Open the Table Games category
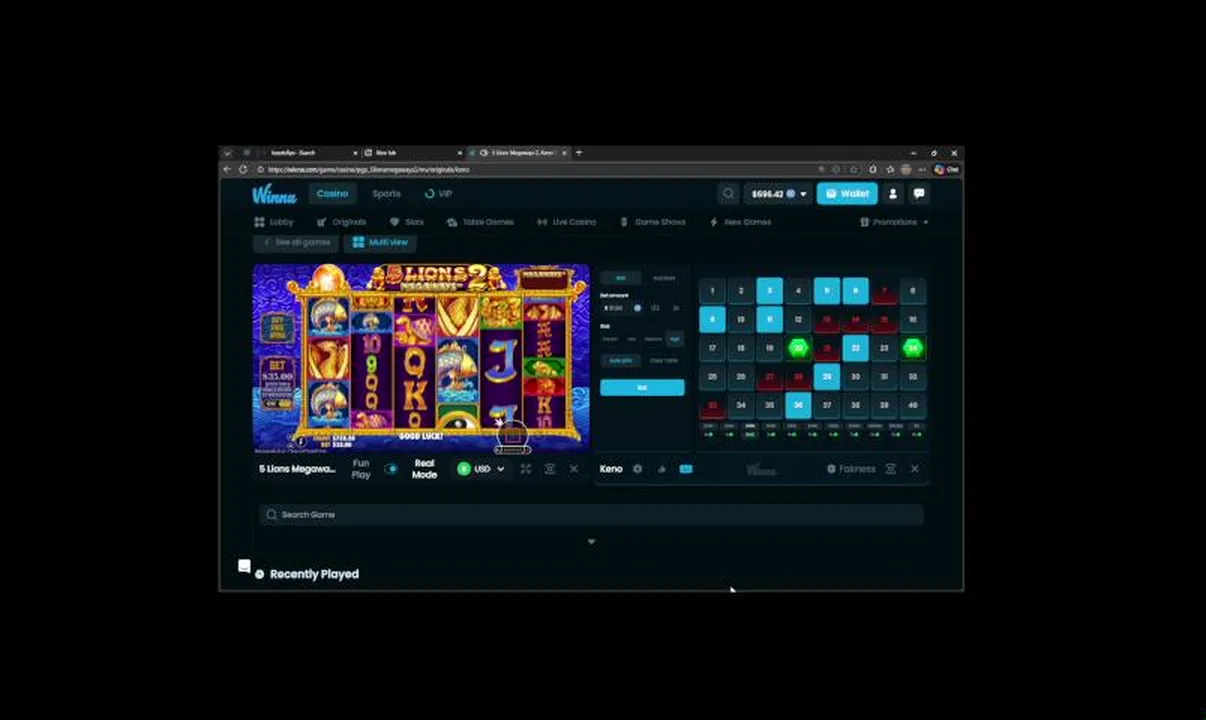 [480, 222]
